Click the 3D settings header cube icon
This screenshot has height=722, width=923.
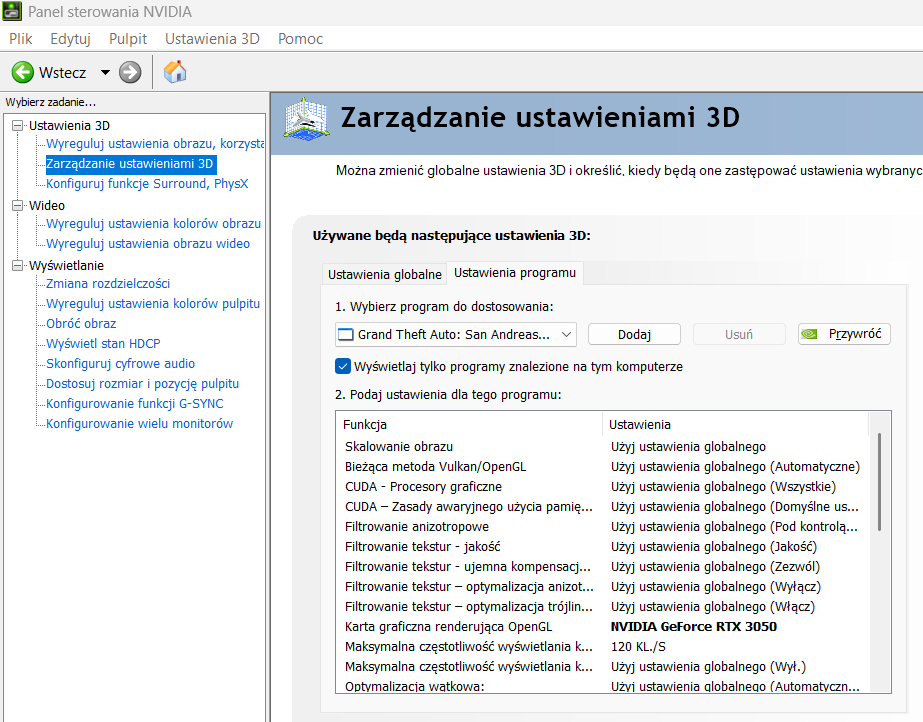click(x=306, y=119)
